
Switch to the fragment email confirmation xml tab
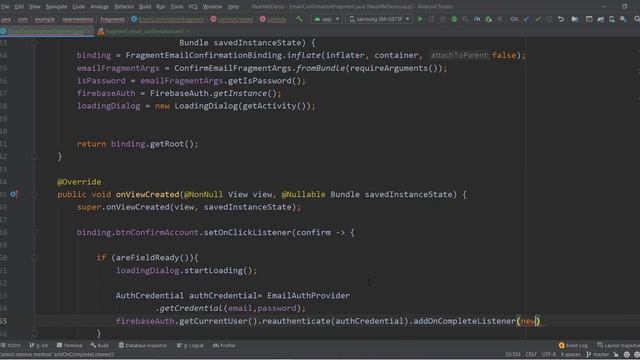(x=144, y=31)
